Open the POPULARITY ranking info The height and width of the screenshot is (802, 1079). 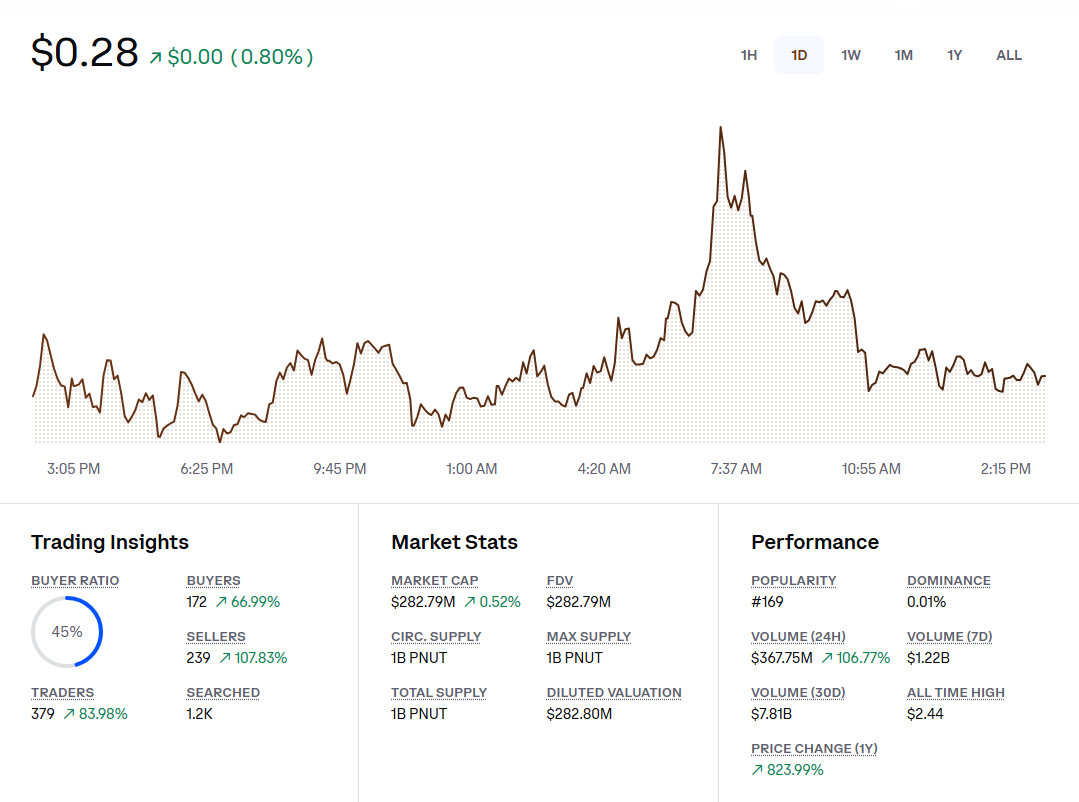[x=793, y=580]
